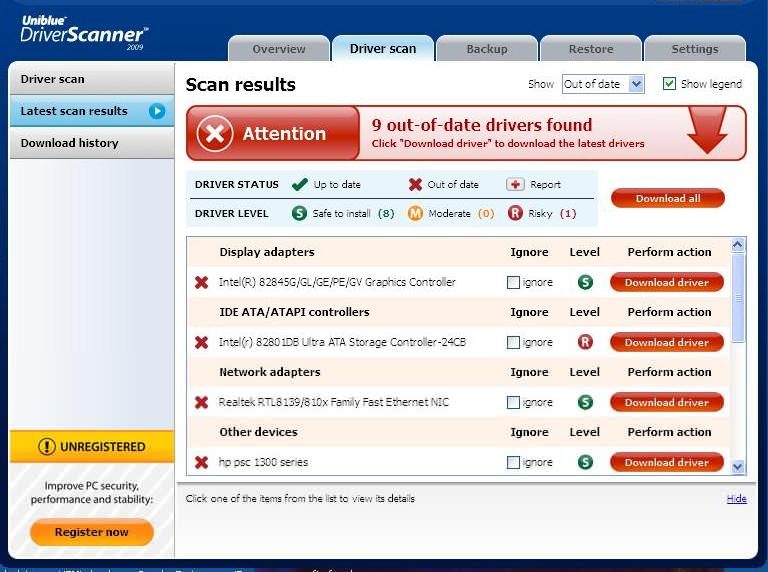The height and width of the screenshot is (572, 768).
Task: Click the S level icon for Realtek Ethernet NIC
Action: point(585,403)
